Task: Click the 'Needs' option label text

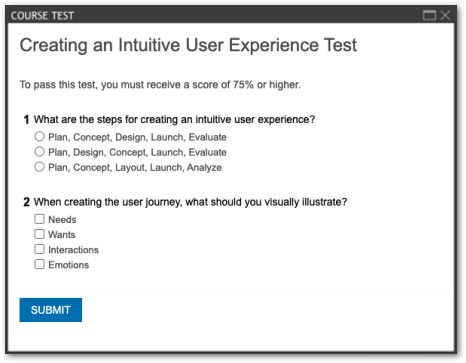Action: click(62, 220)
